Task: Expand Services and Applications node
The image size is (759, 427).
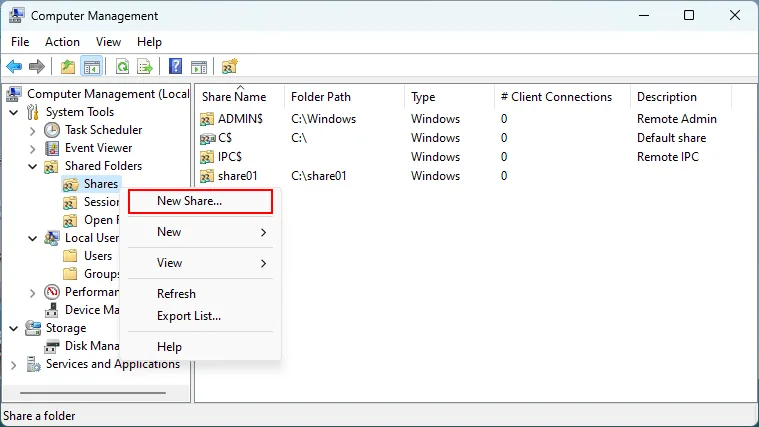Action: click(x=14, y=365)
